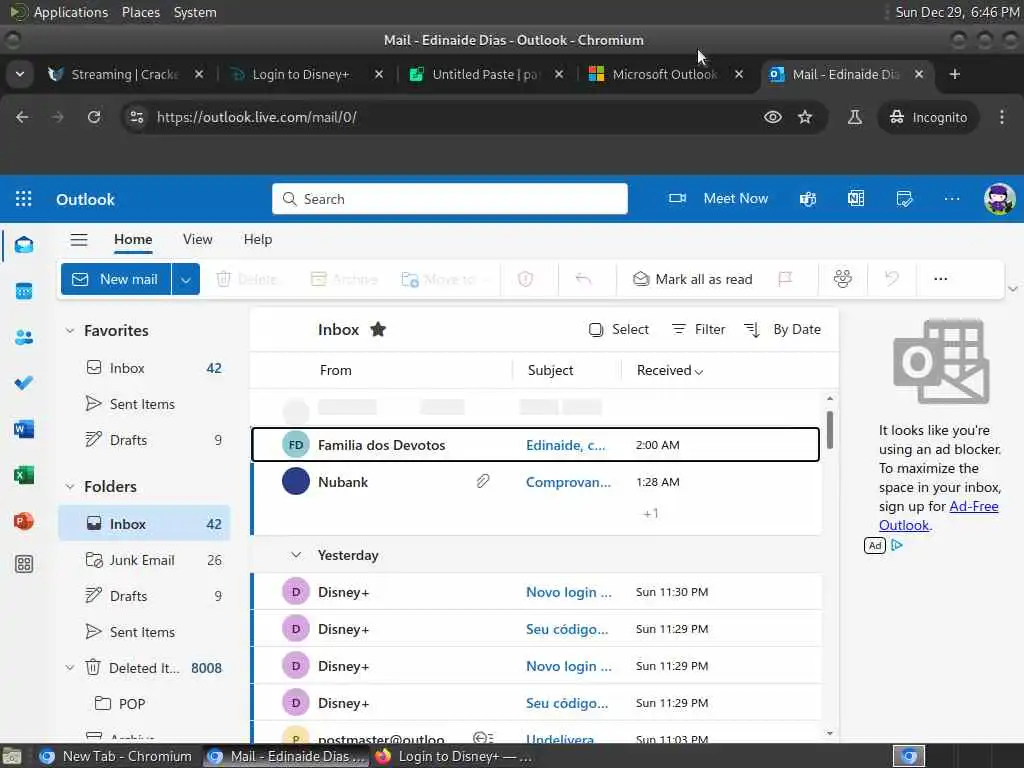1024x768 pixels.
Task: Launch PowerPoint from the left rail
Action: [x=24, y=521]
